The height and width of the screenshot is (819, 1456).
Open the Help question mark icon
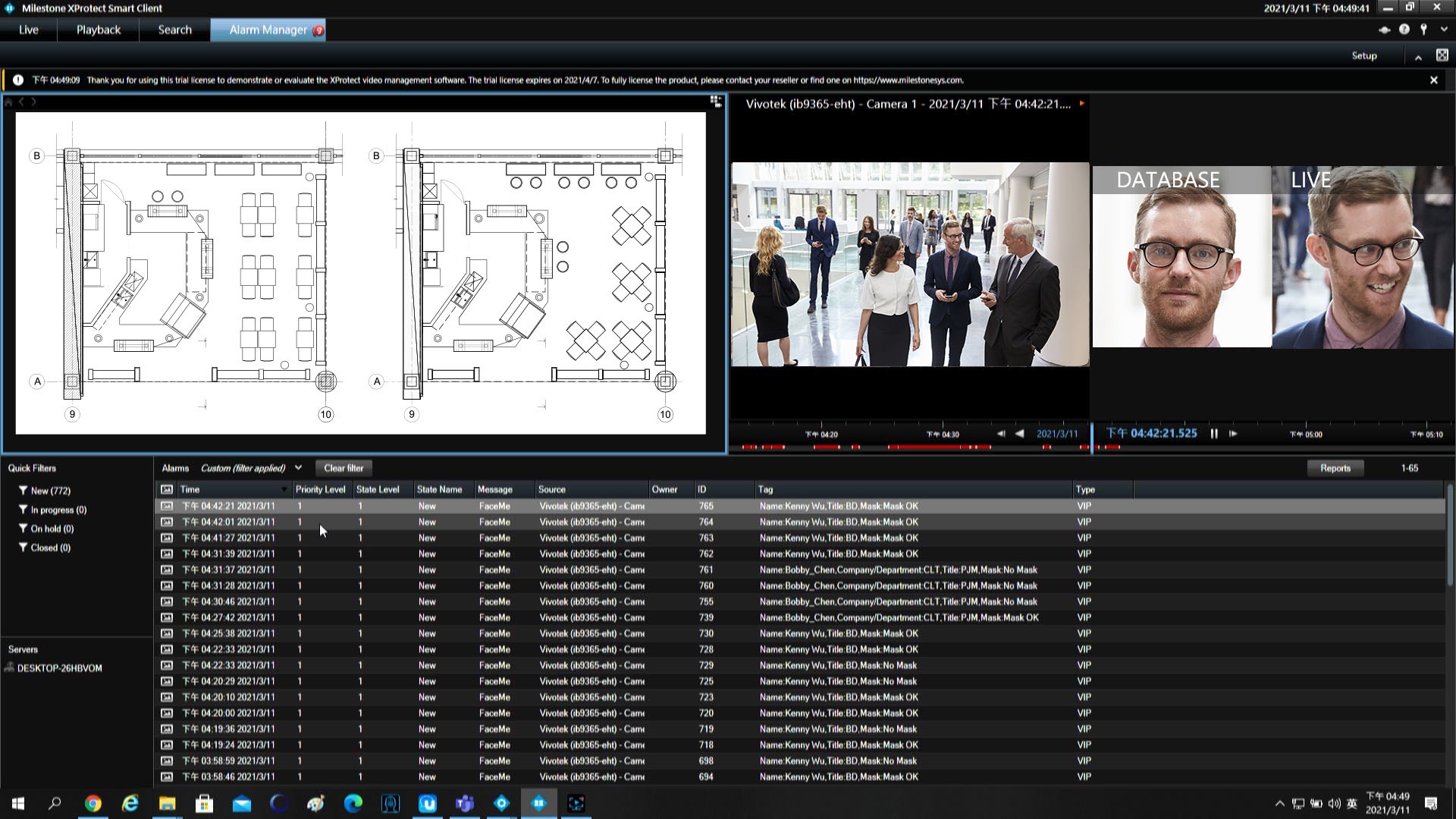1404,30
